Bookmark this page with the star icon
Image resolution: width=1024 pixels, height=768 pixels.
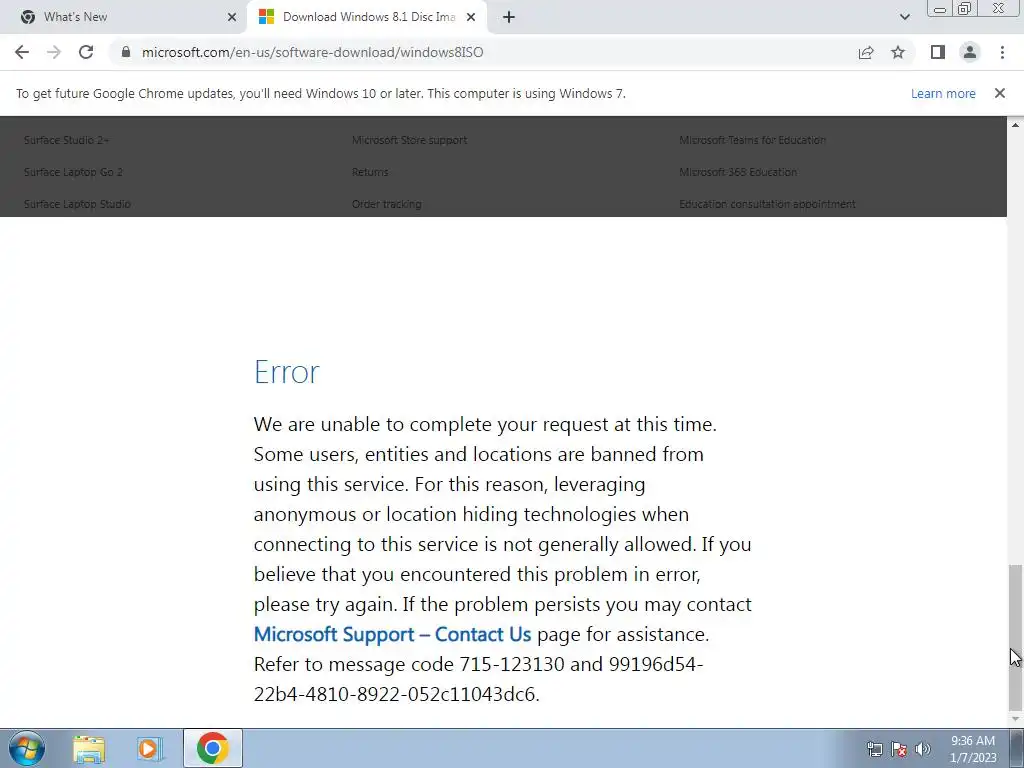tap(898, 52)
